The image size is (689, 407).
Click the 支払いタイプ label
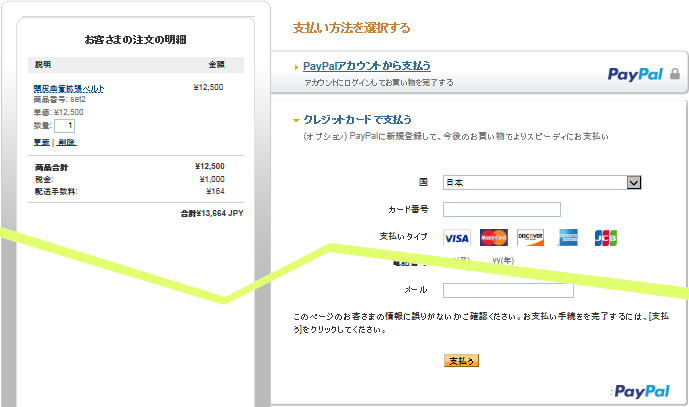pos(403,236)
